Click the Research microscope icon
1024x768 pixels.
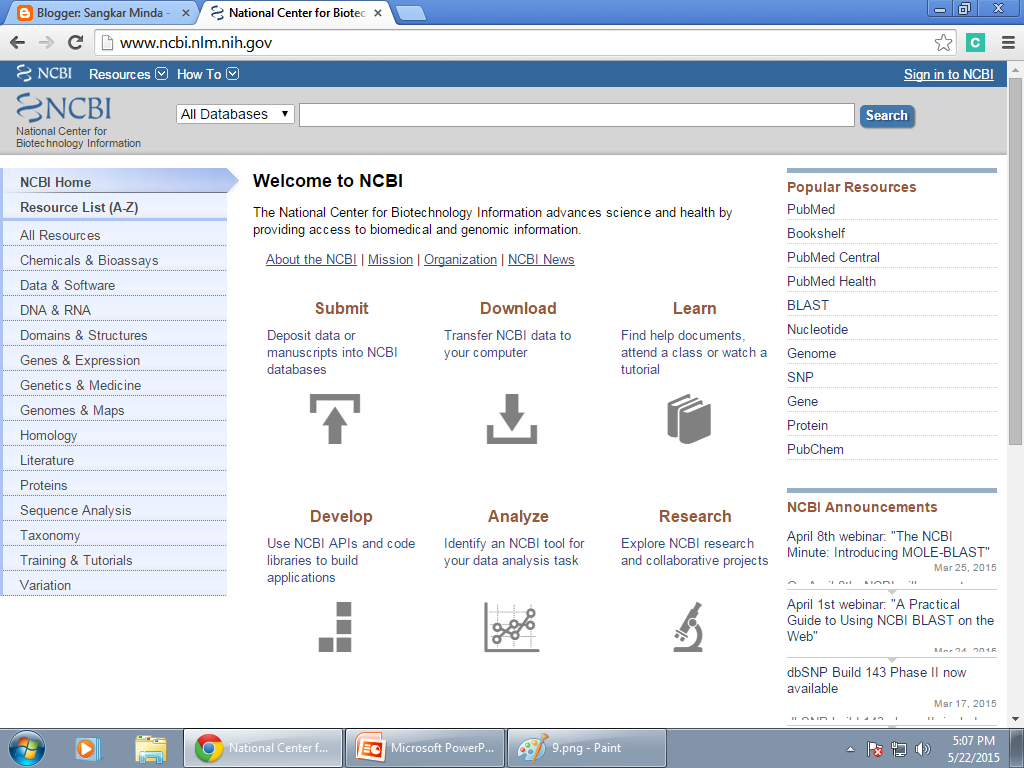click(688, 627)
